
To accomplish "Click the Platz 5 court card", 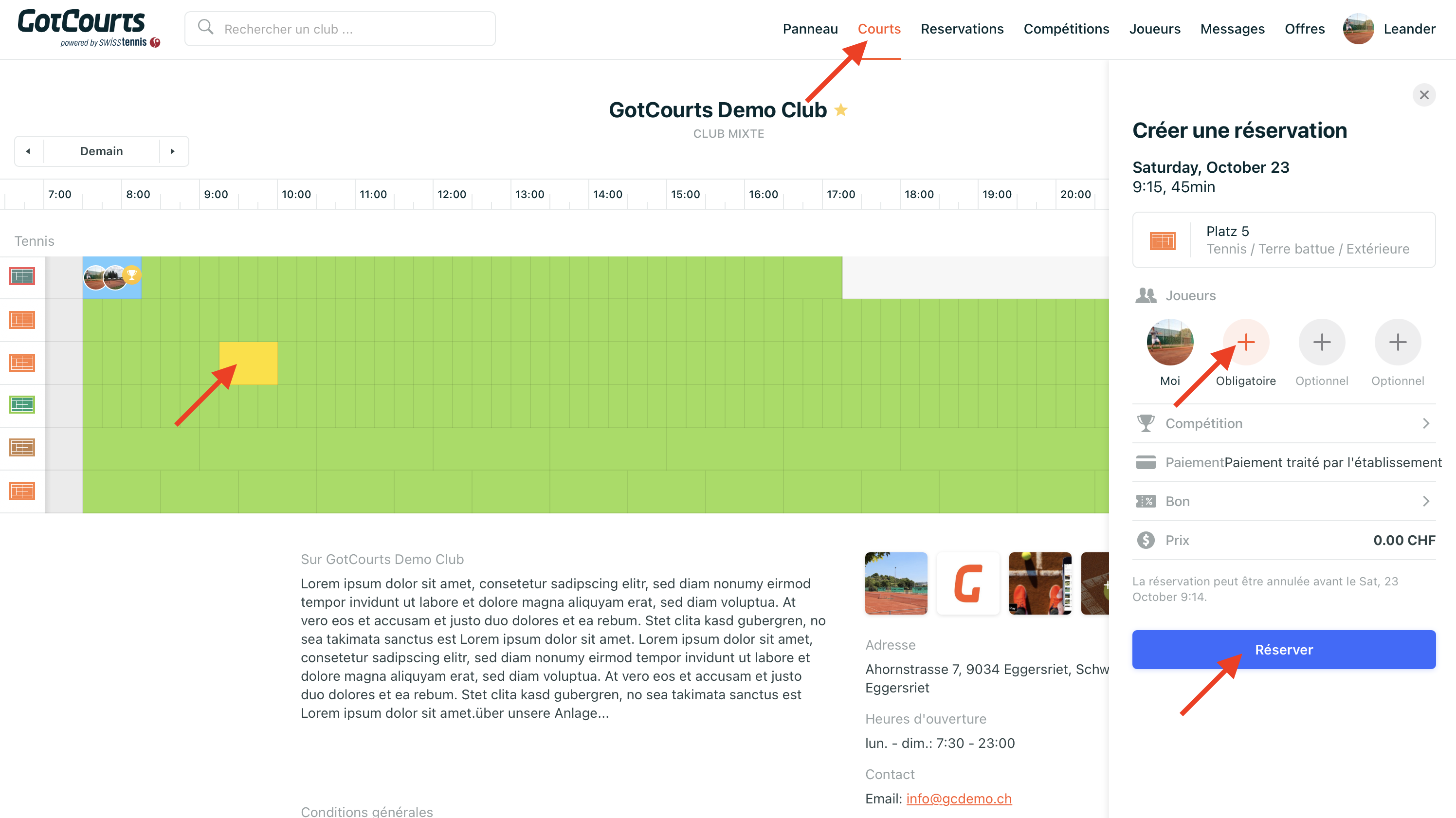I will [x=1284, y=240].
